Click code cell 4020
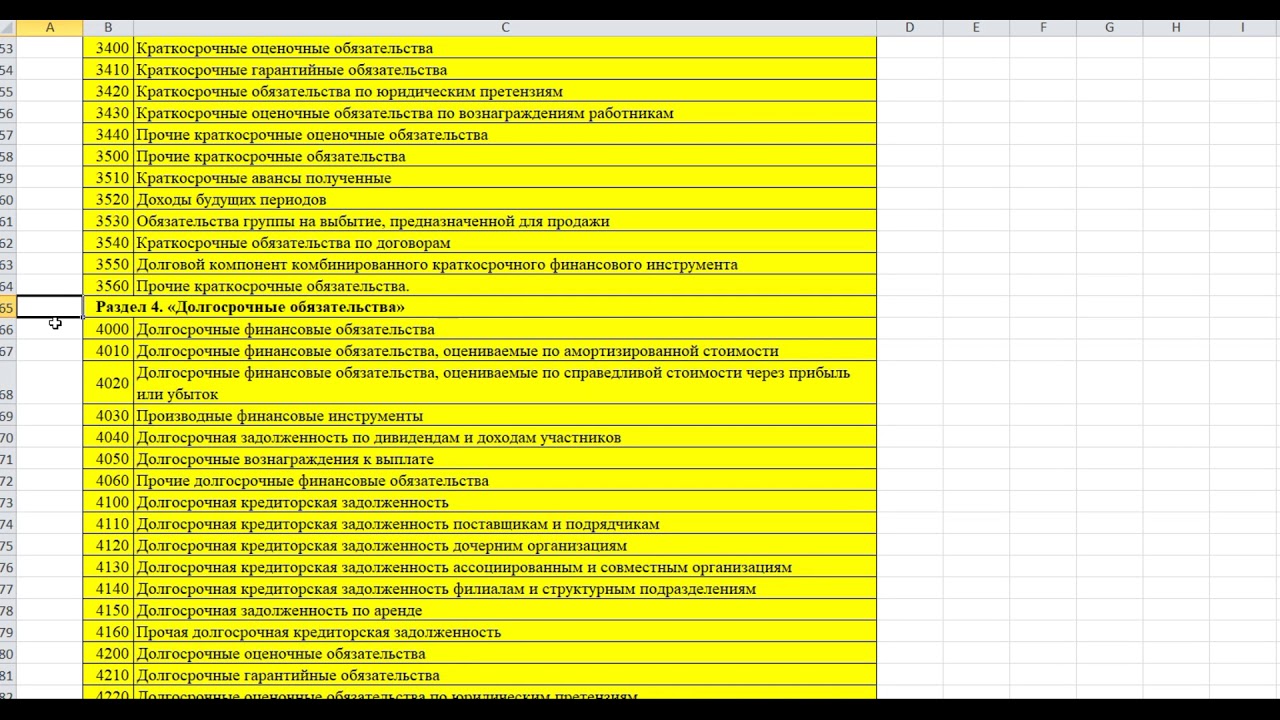This screenshot has height=720, width=1280. [108, 383]
